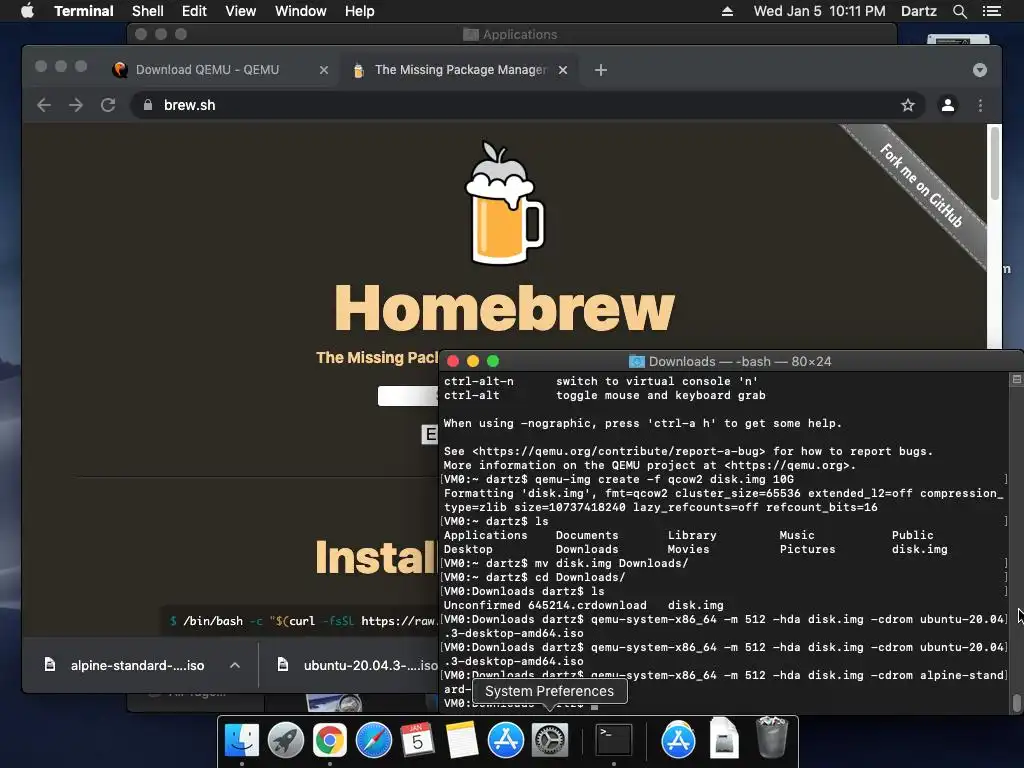Screen dimensions: 1024x768
Task: Select The Missing Package Manager tab
Action: tap(460, 70)
